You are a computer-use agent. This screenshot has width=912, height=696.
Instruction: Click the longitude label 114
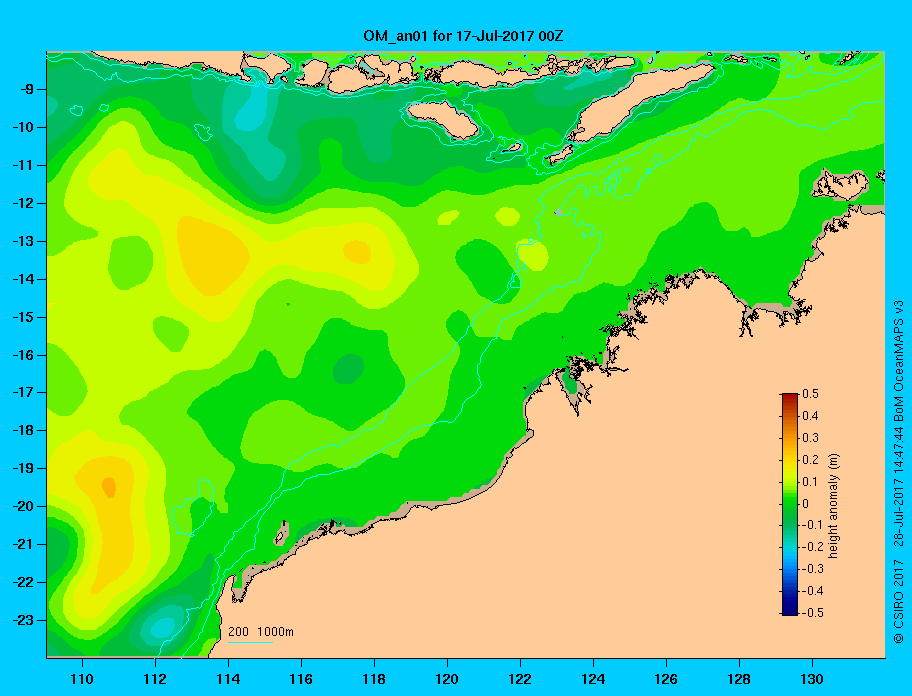228,679
